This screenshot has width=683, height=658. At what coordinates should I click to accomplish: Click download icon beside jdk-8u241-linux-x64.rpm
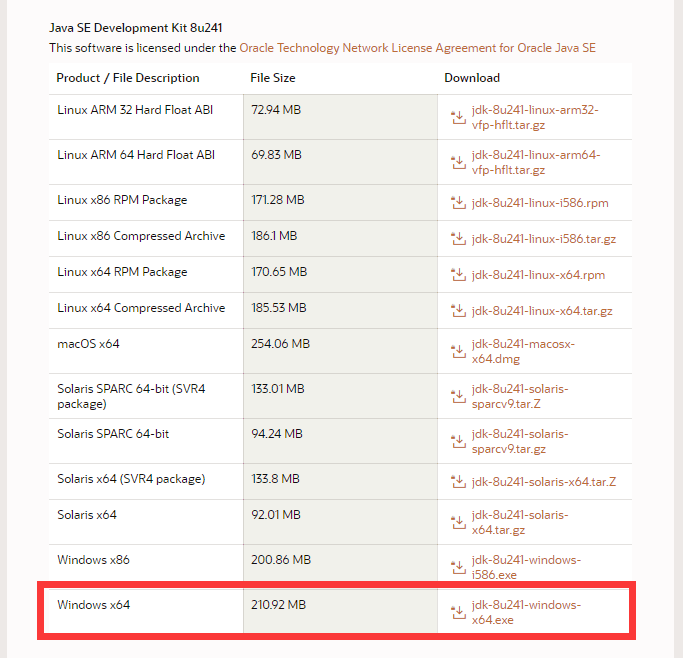[x=458, y=275]
